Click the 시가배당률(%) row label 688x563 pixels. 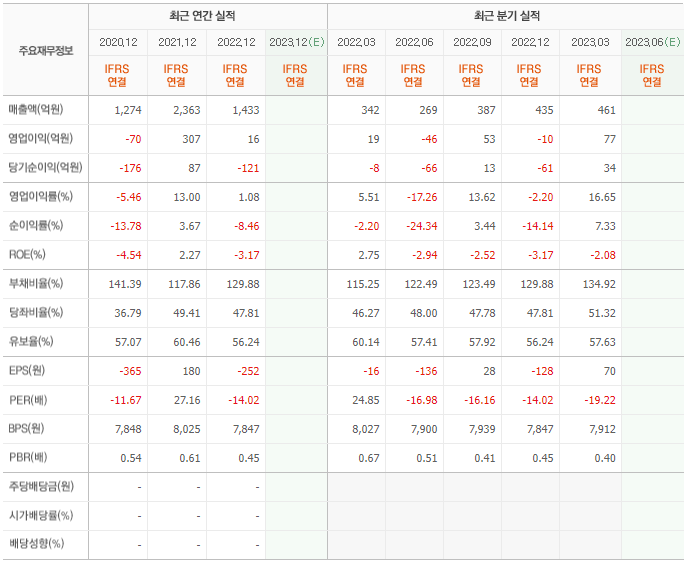pyautogui.click(x=41, y=515)
